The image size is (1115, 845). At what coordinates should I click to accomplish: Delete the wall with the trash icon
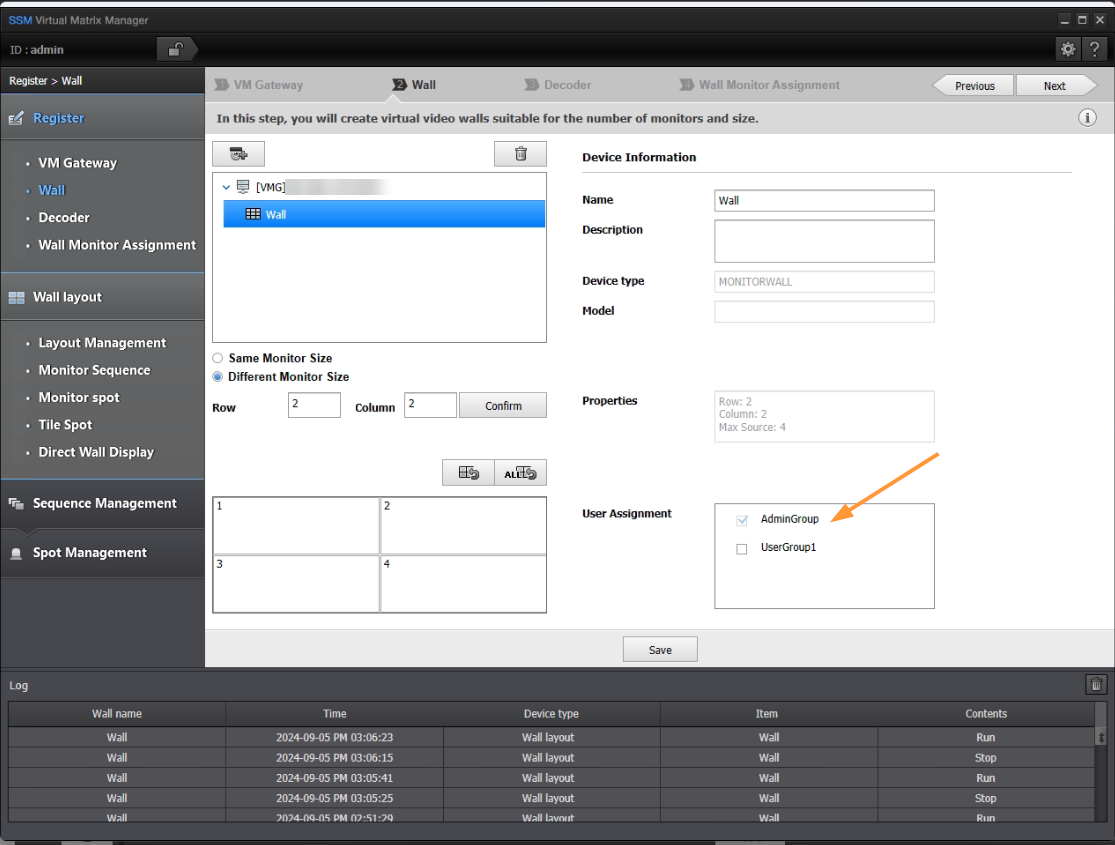[521, 154]
